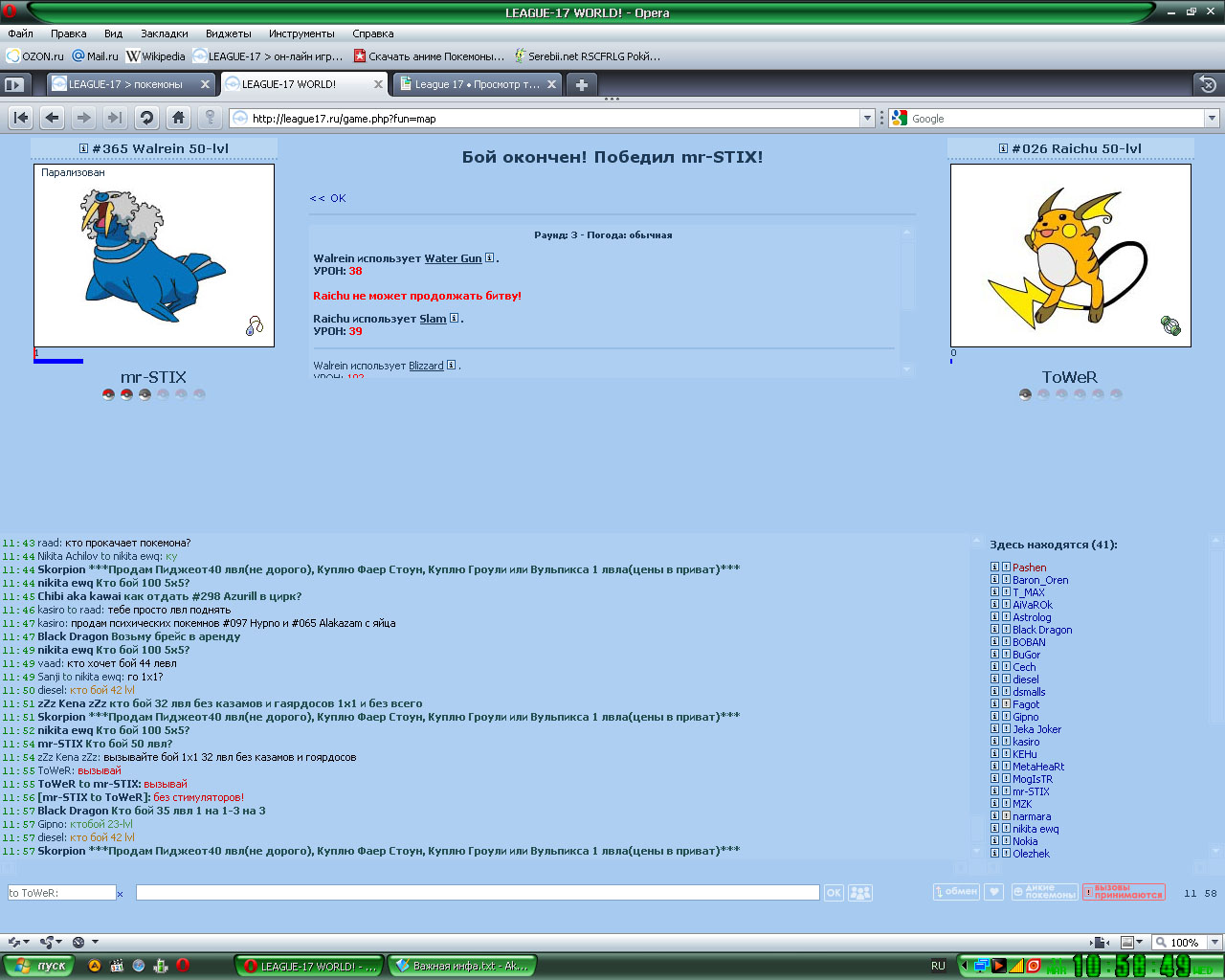This screenshot has width=1225, height=980.
Task: Open the Инструменты menu
Action: point(301,33)
